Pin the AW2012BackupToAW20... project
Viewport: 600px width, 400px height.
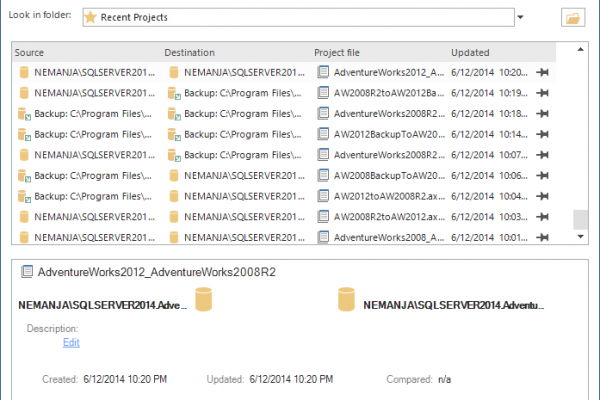(x=543, y=134)
